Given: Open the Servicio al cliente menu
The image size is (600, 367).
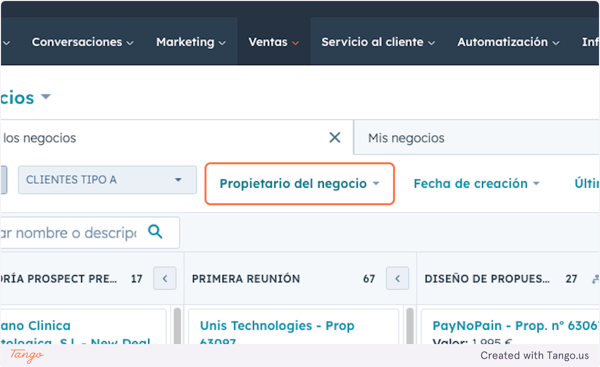Looking at the screenshot, I should coord(378,42).
